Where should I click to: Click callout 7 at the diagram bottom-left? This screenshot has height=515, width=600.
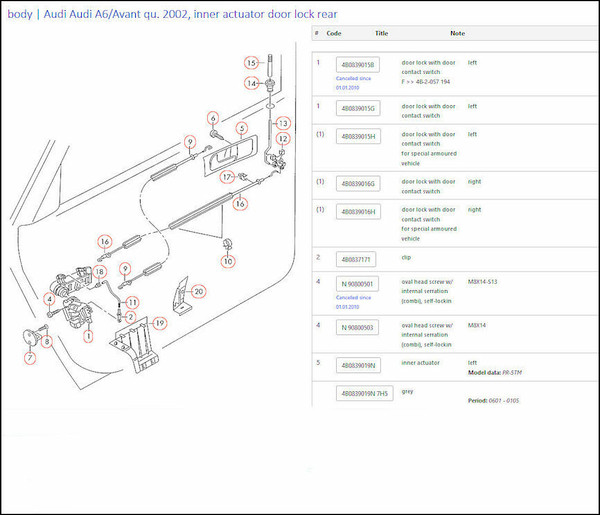[30, 357]
